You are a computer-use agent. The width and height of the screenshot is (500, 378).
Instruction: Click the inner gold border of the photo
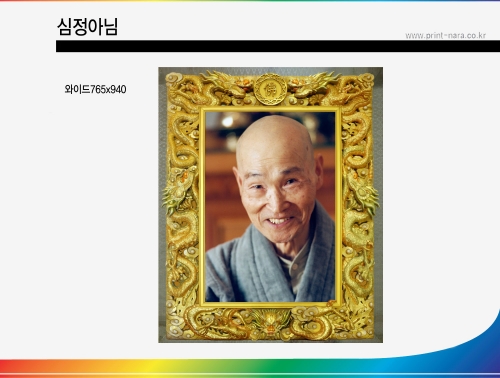point(270,109)
